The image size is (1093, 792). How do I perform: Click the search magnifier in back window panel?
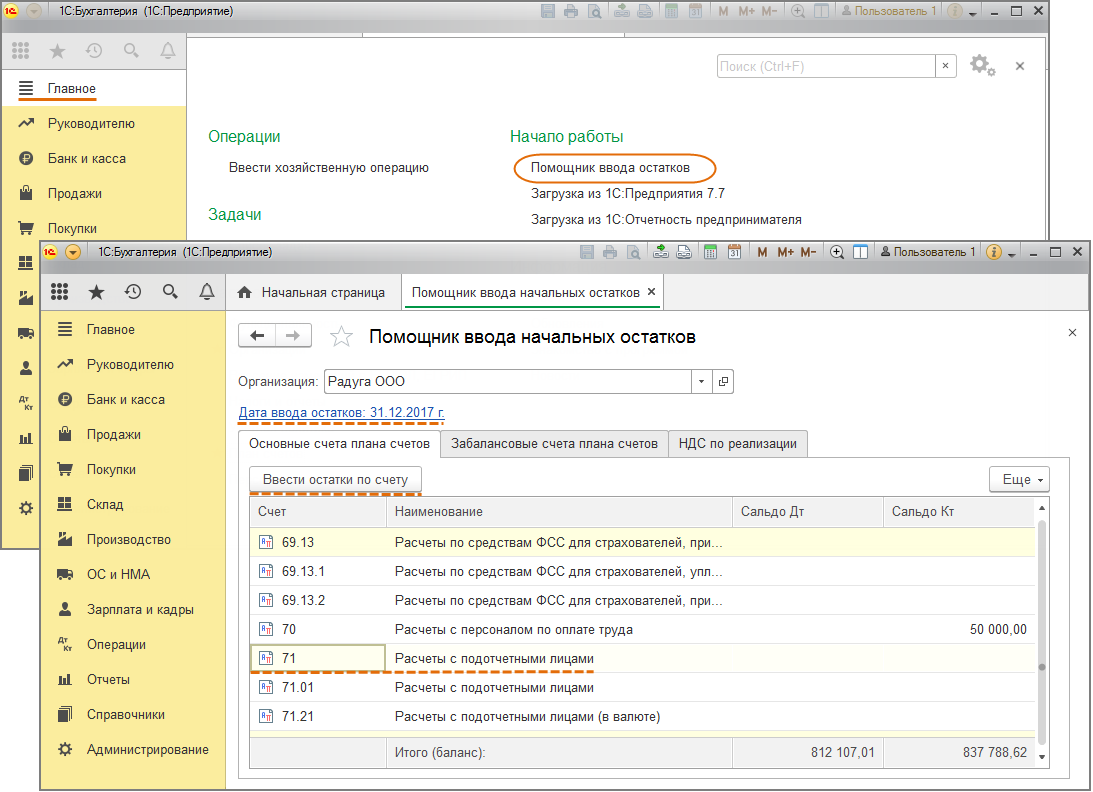[131, 51]
